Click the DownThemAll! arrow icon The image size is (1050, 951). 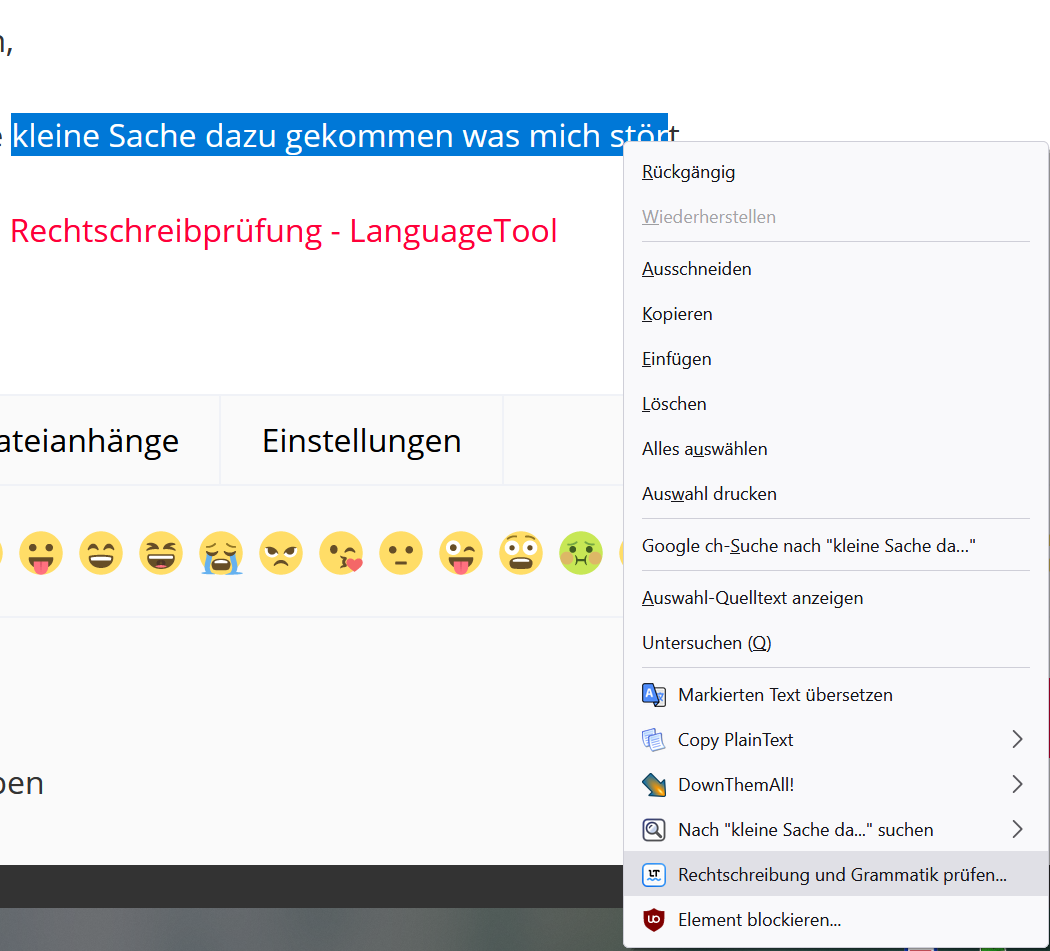coord(654,784)
